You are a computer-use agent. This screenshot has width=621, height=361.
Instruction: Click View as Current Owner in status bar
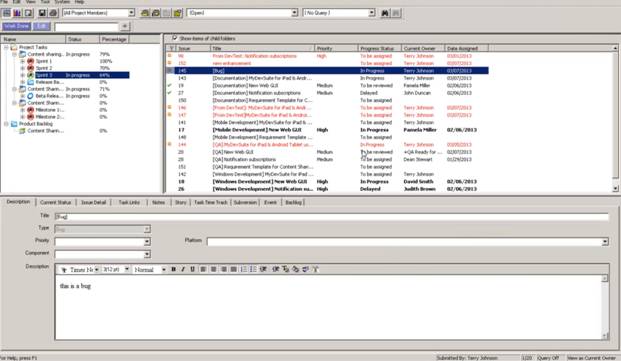[591, 358]
